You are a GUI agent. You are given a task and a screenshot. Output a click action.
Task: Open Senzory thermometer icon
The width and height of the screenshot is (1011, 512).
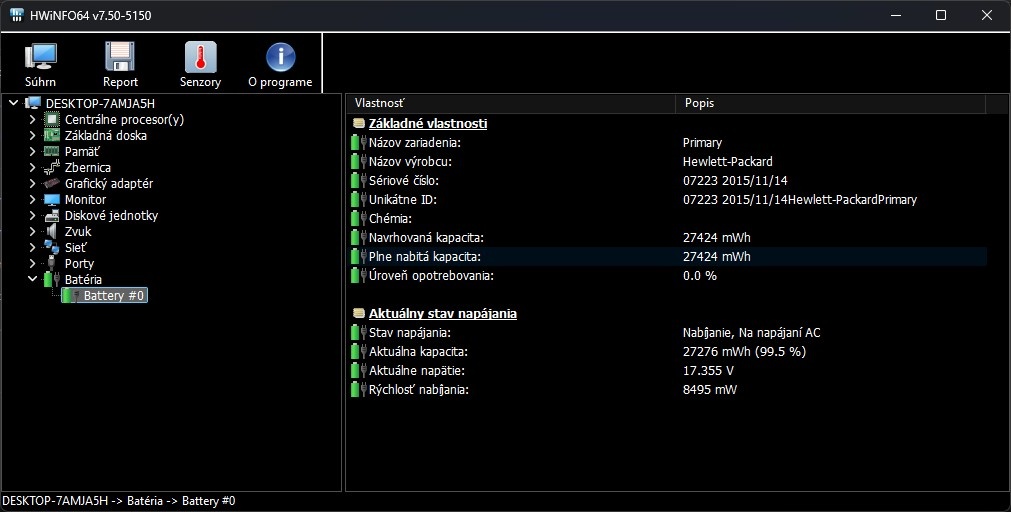pyautogui.click(x=200, y=58)
